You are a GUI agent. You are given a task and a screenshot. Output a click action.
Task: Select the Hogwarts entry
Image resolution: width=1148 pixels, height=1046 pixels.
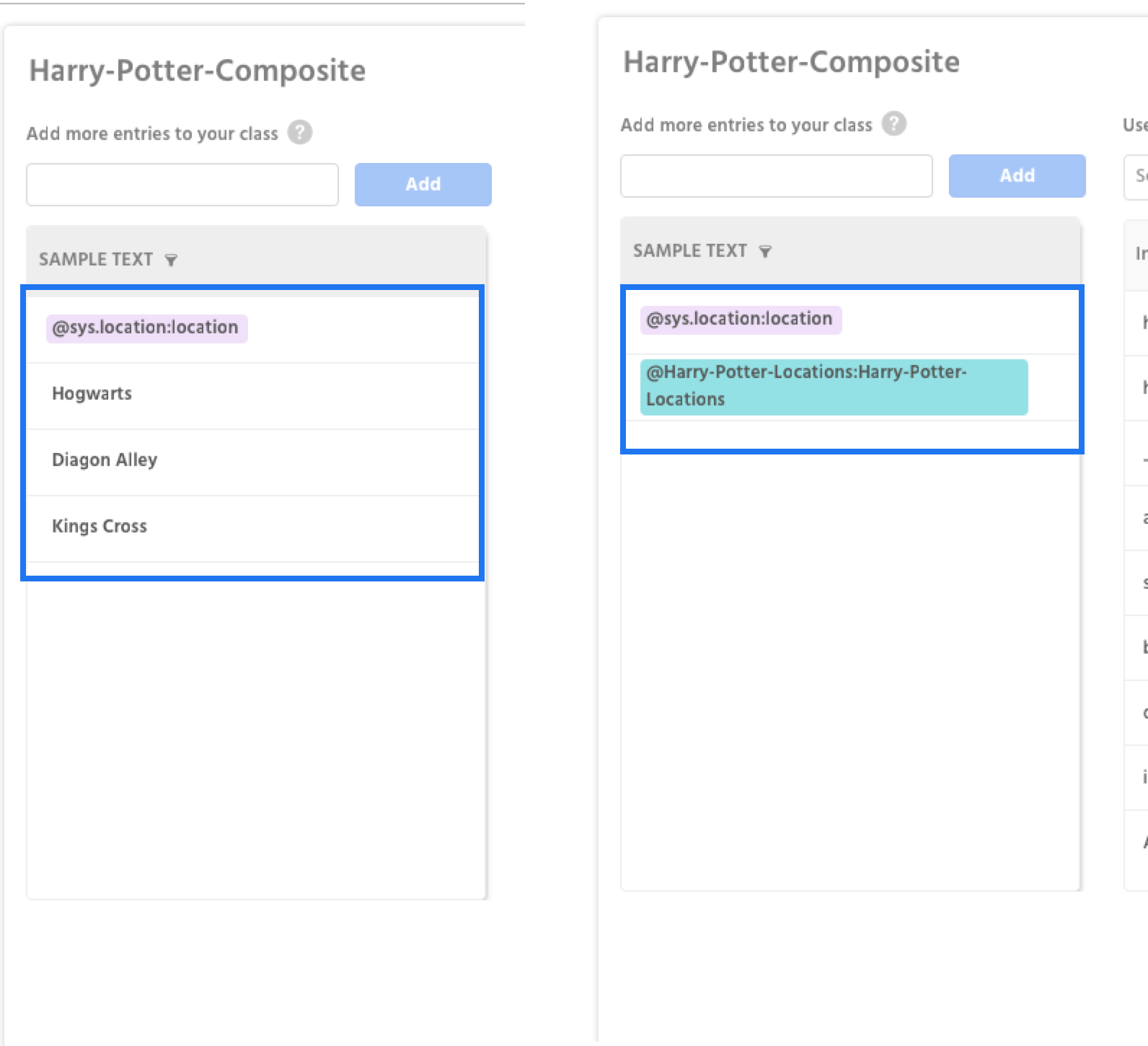tap(92, 394)
